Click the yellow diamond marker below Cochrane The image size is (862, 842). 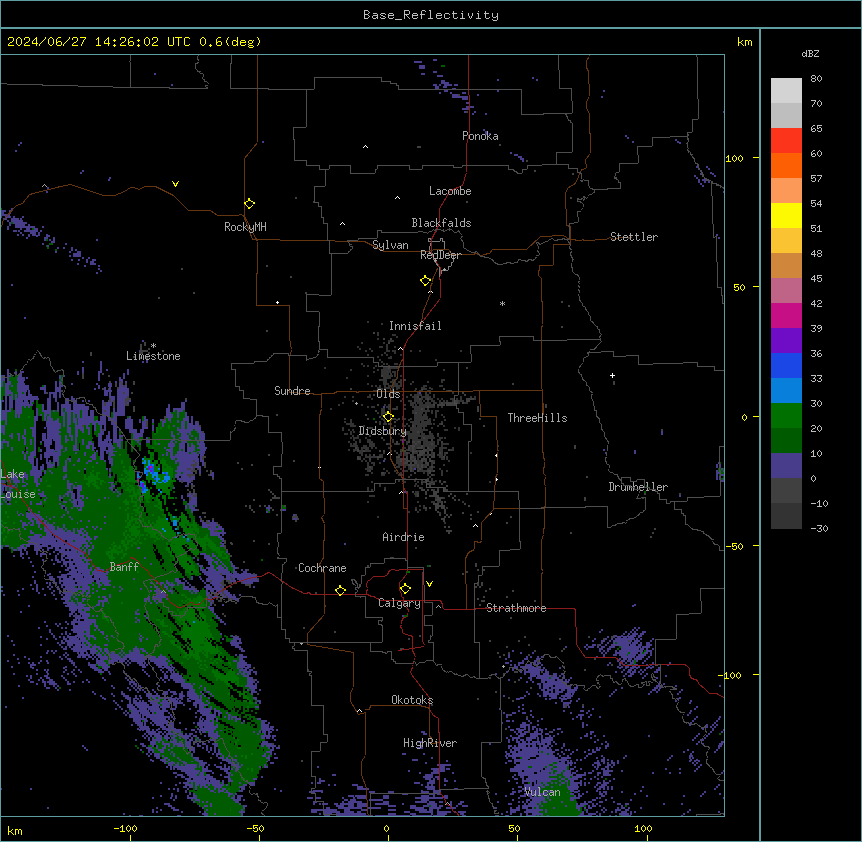click(x=340, y=590)
